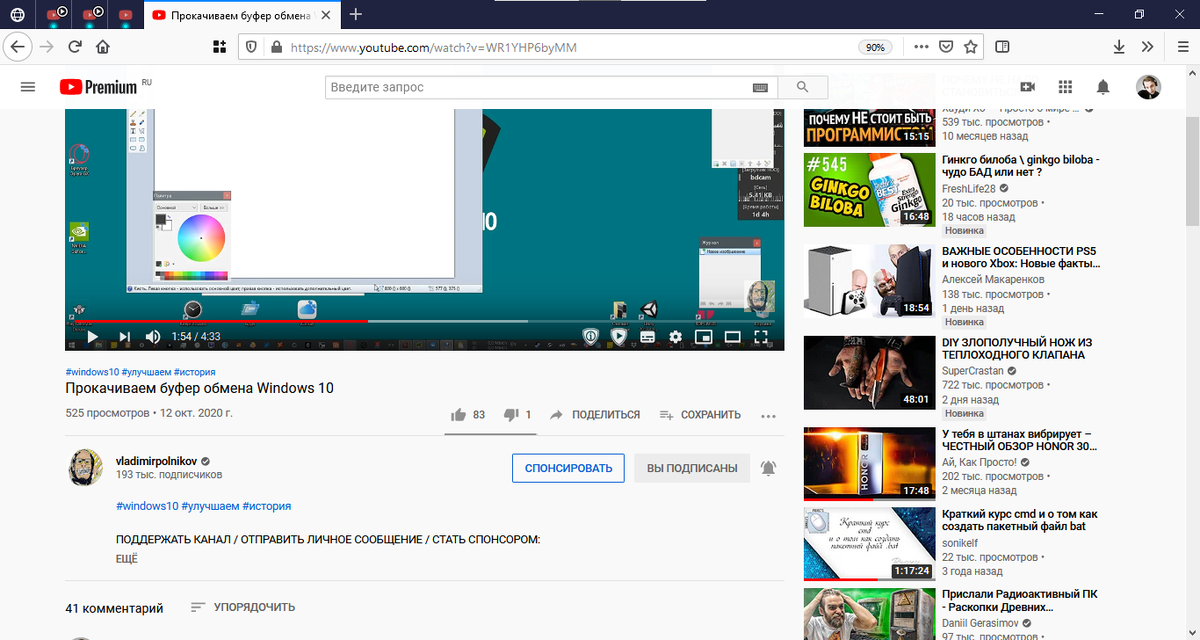Select the Прокачиваем буфер обмена tab

[x=243, y=15]
